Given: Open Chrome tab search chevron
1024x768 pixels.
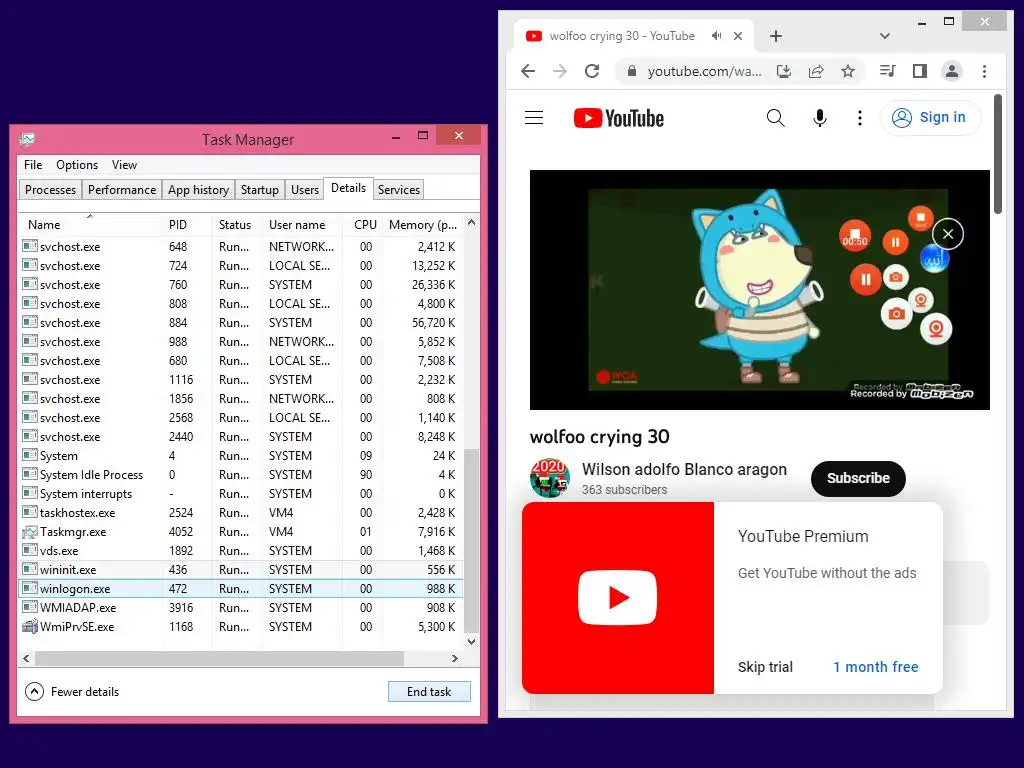Looking at the screenshot, I should point(885,36).
